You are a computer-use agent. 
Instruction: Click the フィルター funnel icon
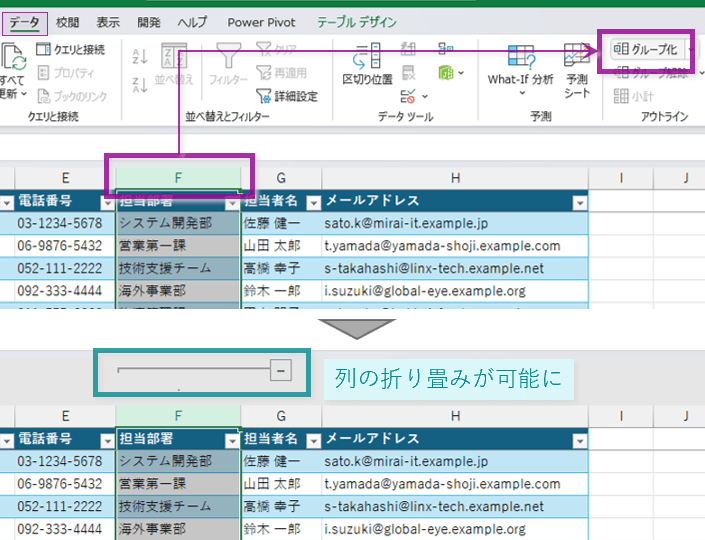coord(227,63)
